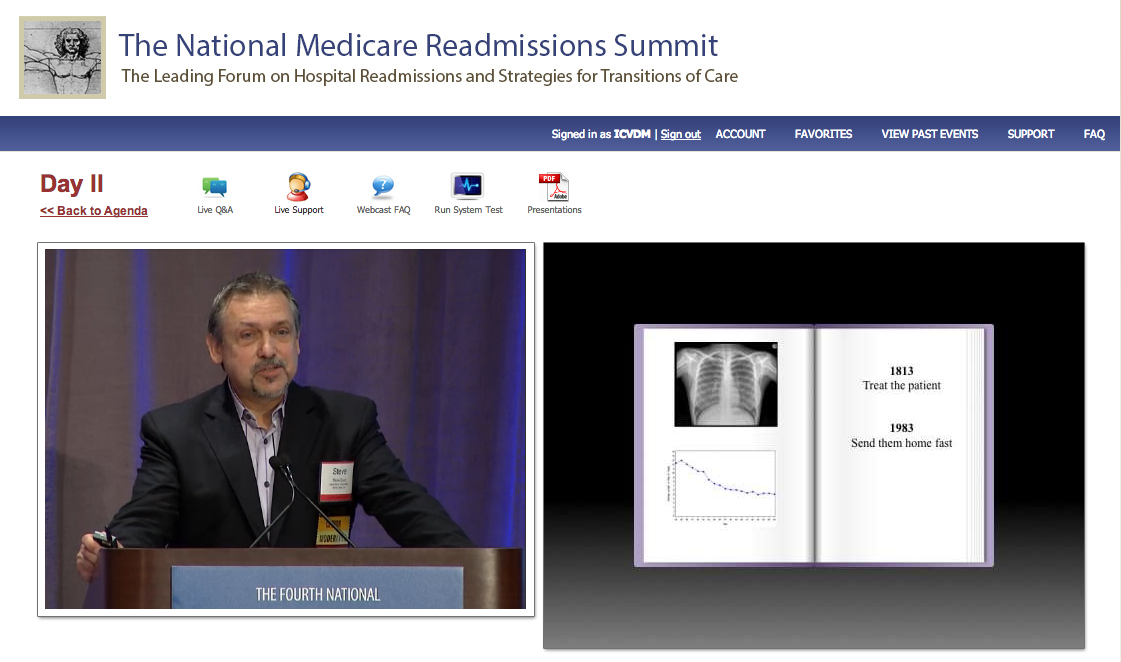Click the Presentations text label
Viewport: 1121px width, 662px height.
pyautogui.click(x=554, y=209)
